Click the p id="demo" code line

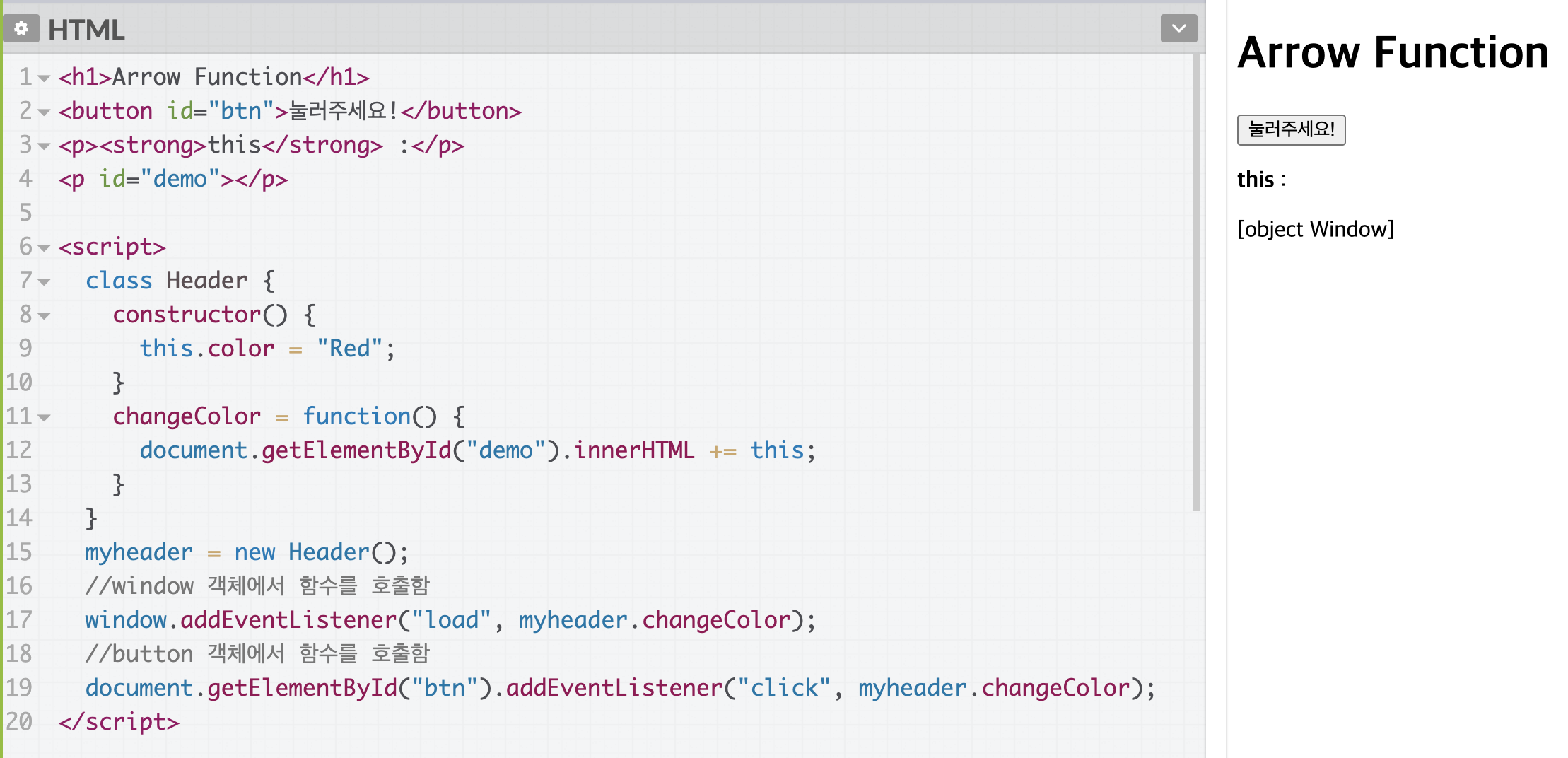coord(173,178)
